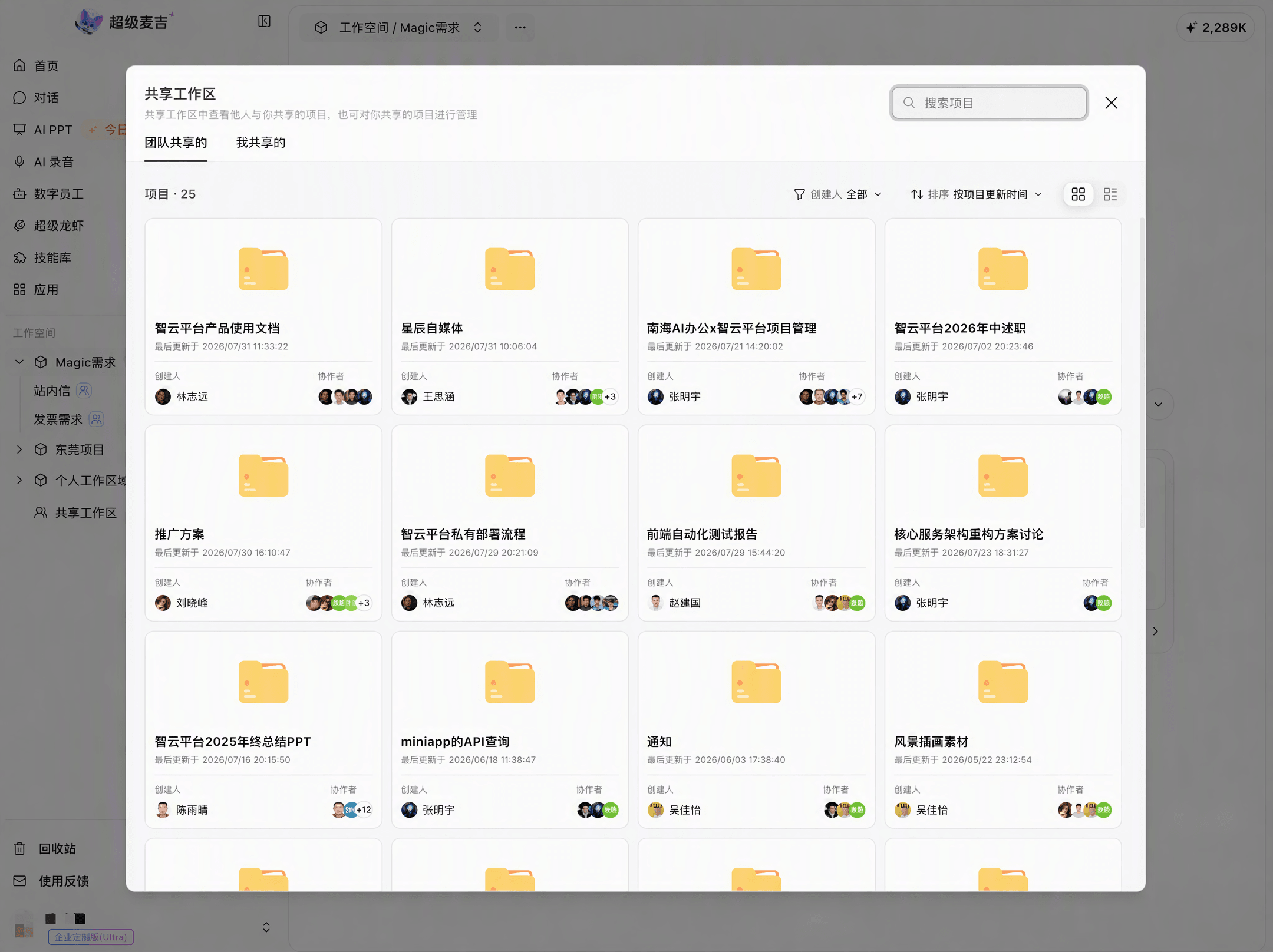Click the dialog's vertical scrollbar
The width and height of the screenshot is (1273, 952).
[x=1142, y=372]
